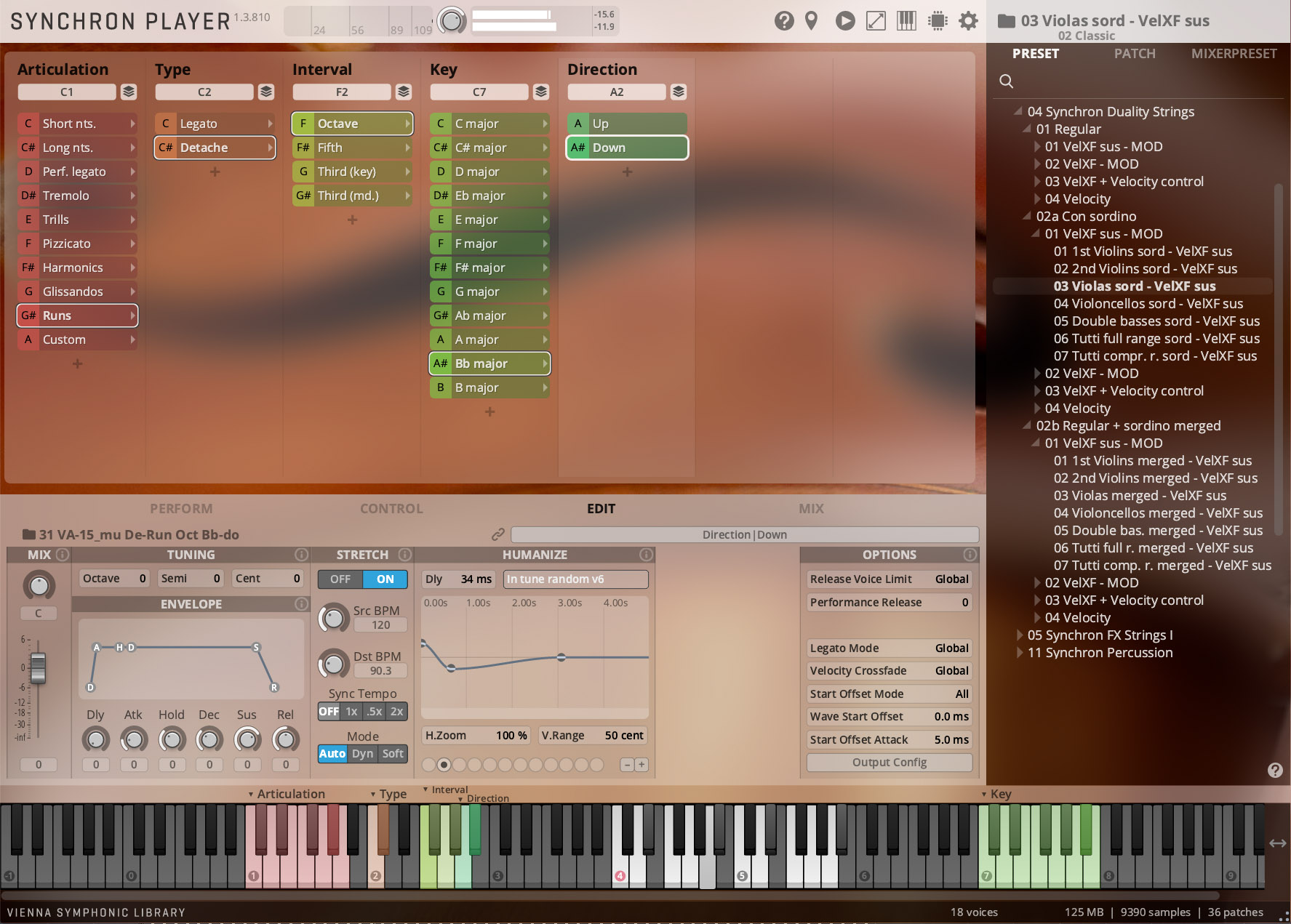Screen dimensions: 1291x924
Task: Click the Output Config button
Action: click(889, 763)
